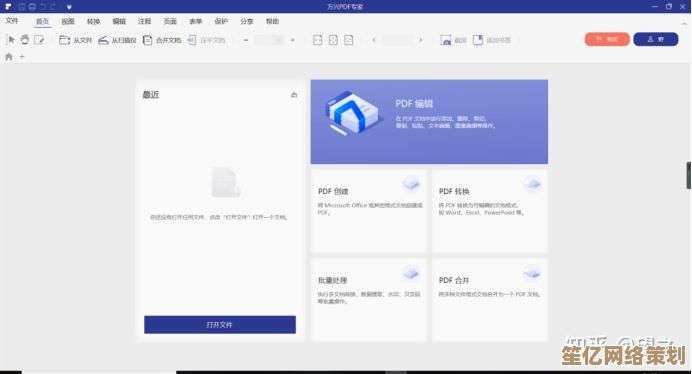Click the zoom level input box
Image resolution: width=692 pixels, height=374 pixels.
(x=269, y=40)
